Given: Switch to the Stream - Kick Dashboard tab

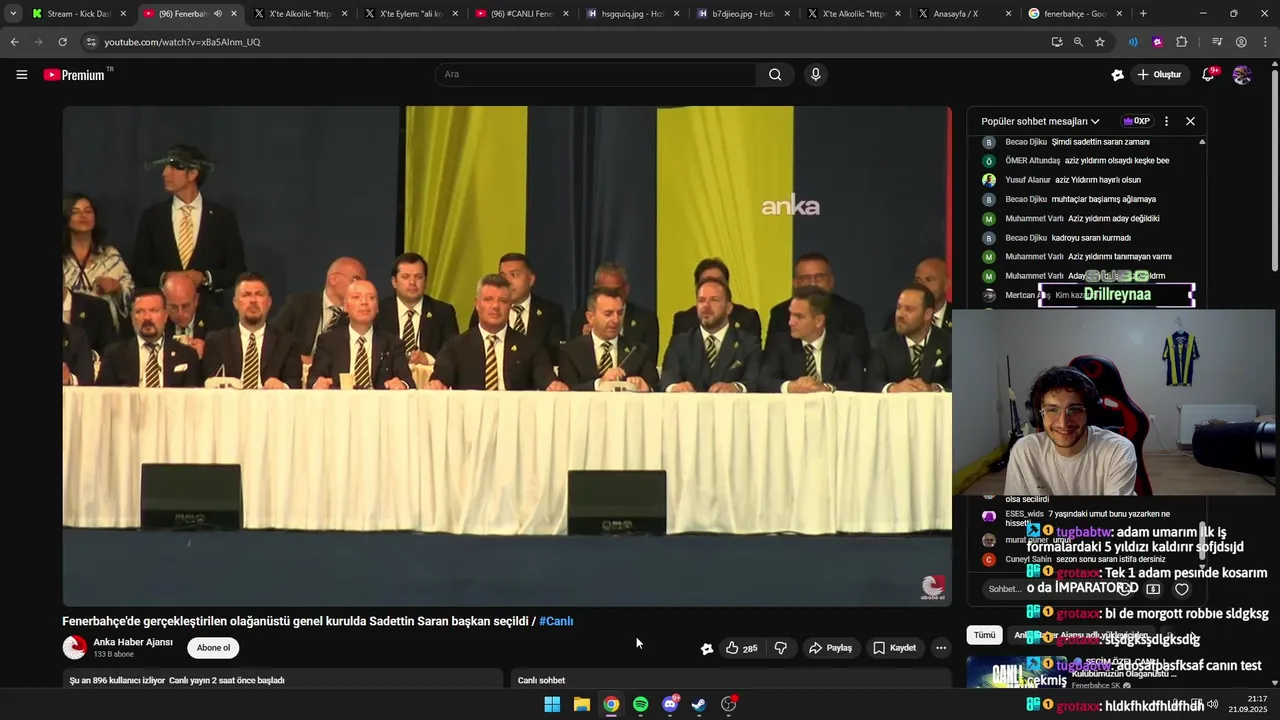Looking at the screenshot, I should [x=78, y=14].
